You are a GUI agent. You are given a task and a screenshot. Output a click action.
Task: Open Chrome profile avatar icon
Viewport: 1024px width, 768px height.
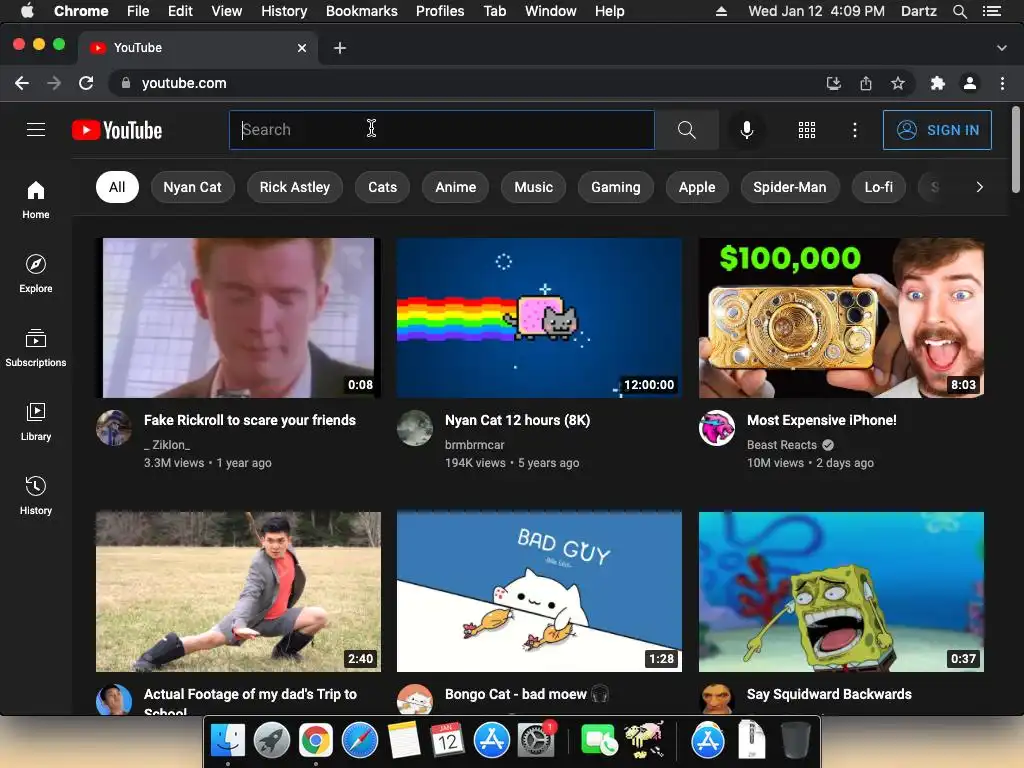pos(970,83)
